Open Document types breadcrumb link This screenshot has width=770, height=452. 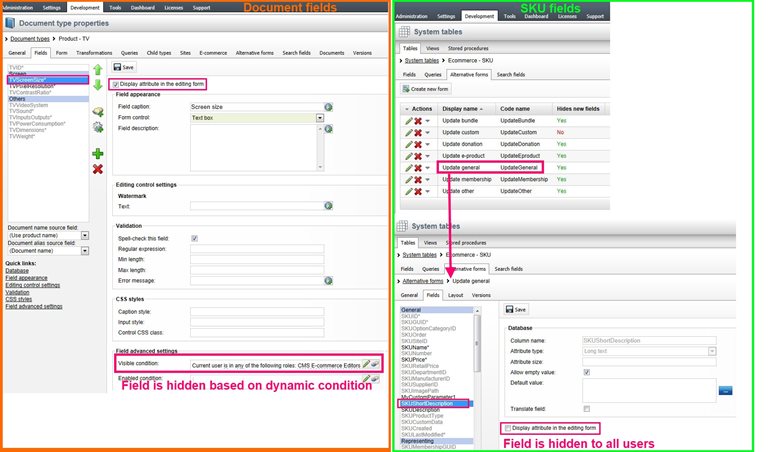tap(30, 39)
